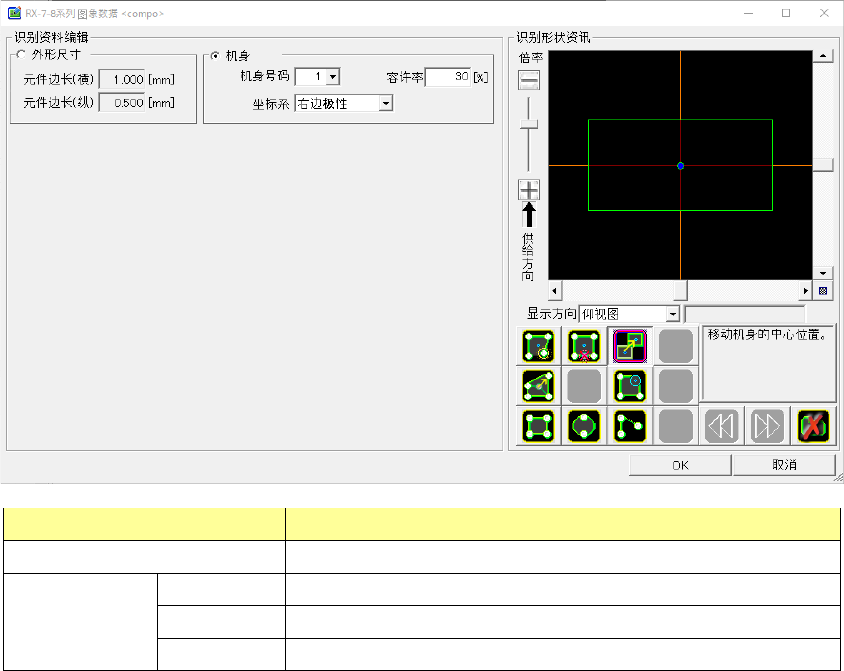Select the three-point polyline tool
Image resolution: width=844 pixels, height=671 pixels.
(x=630, y=426)
